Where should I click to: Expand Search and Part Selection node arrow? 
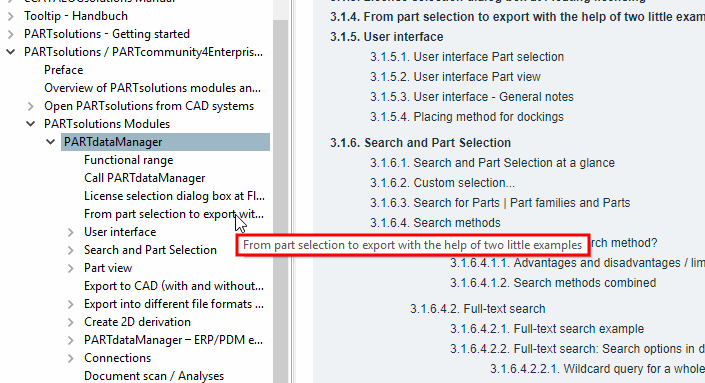(x=71, y=250)
